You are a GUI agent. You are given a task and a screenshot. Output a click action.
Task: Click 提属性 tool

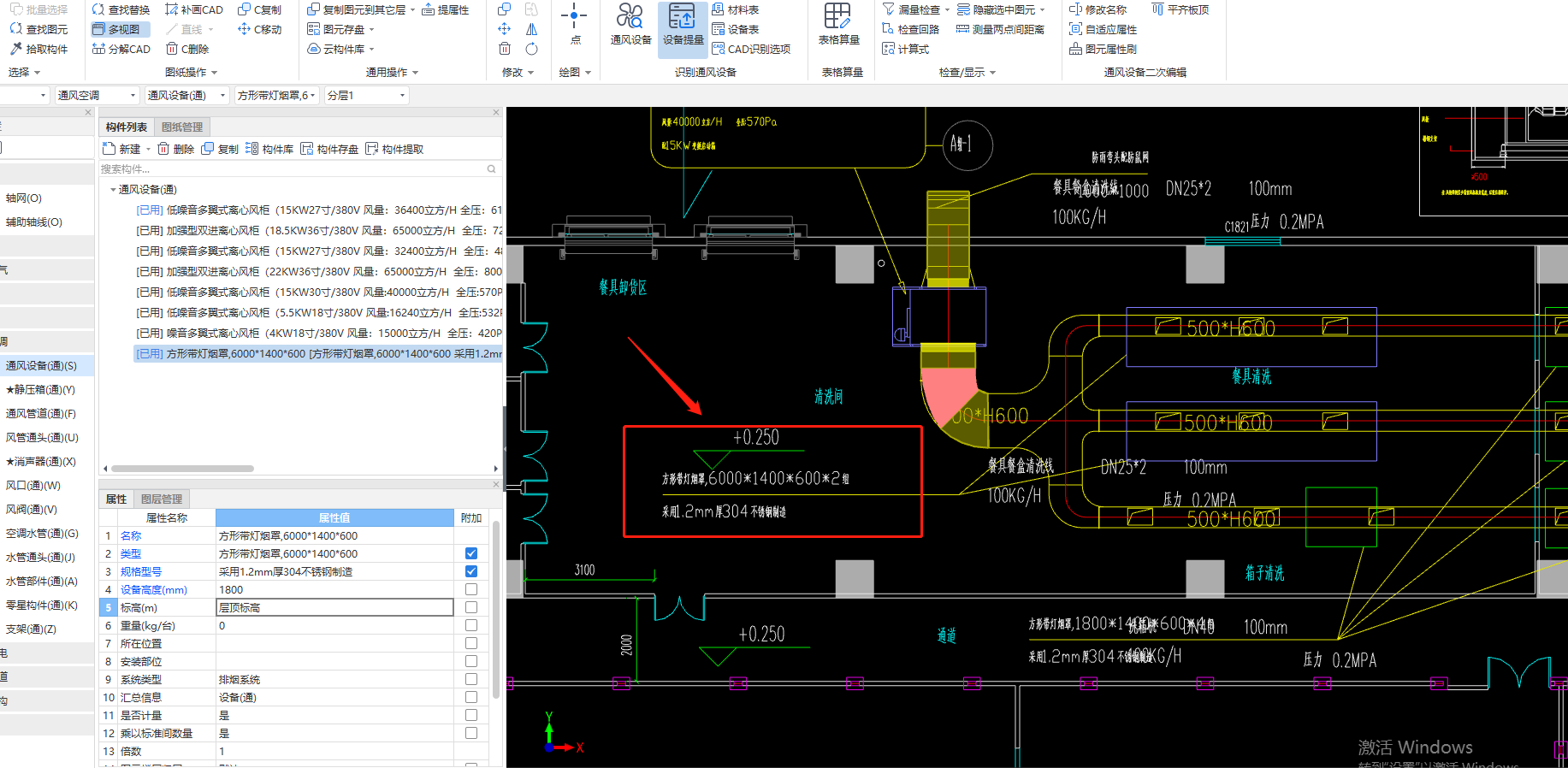pyautogui.click(x=446, y=9)
